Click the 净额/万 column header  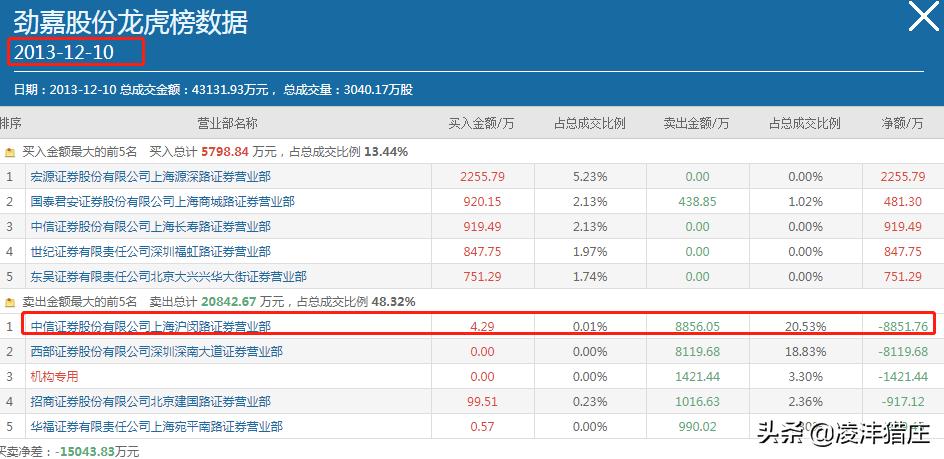click(902, 123)
